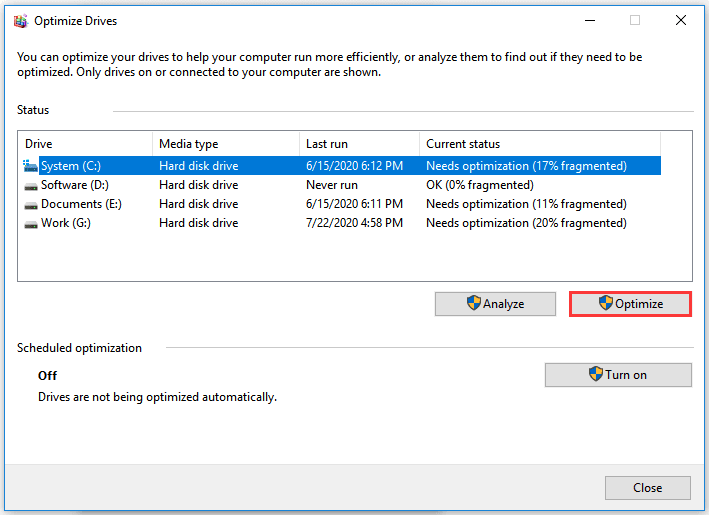Click the Optimize Drives title bar icon
Image resolution: width=709 pixels, height=515 pixels.
[x=19, y=20]
